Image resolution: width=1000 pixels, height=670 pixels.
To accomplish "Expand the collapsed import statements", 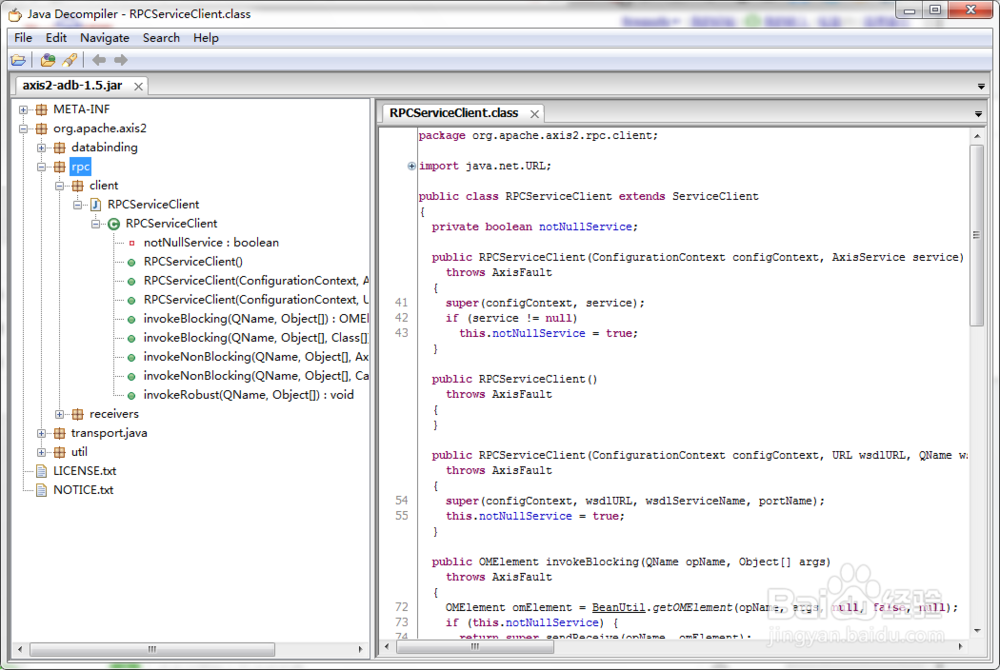I will tap(411, 166).
